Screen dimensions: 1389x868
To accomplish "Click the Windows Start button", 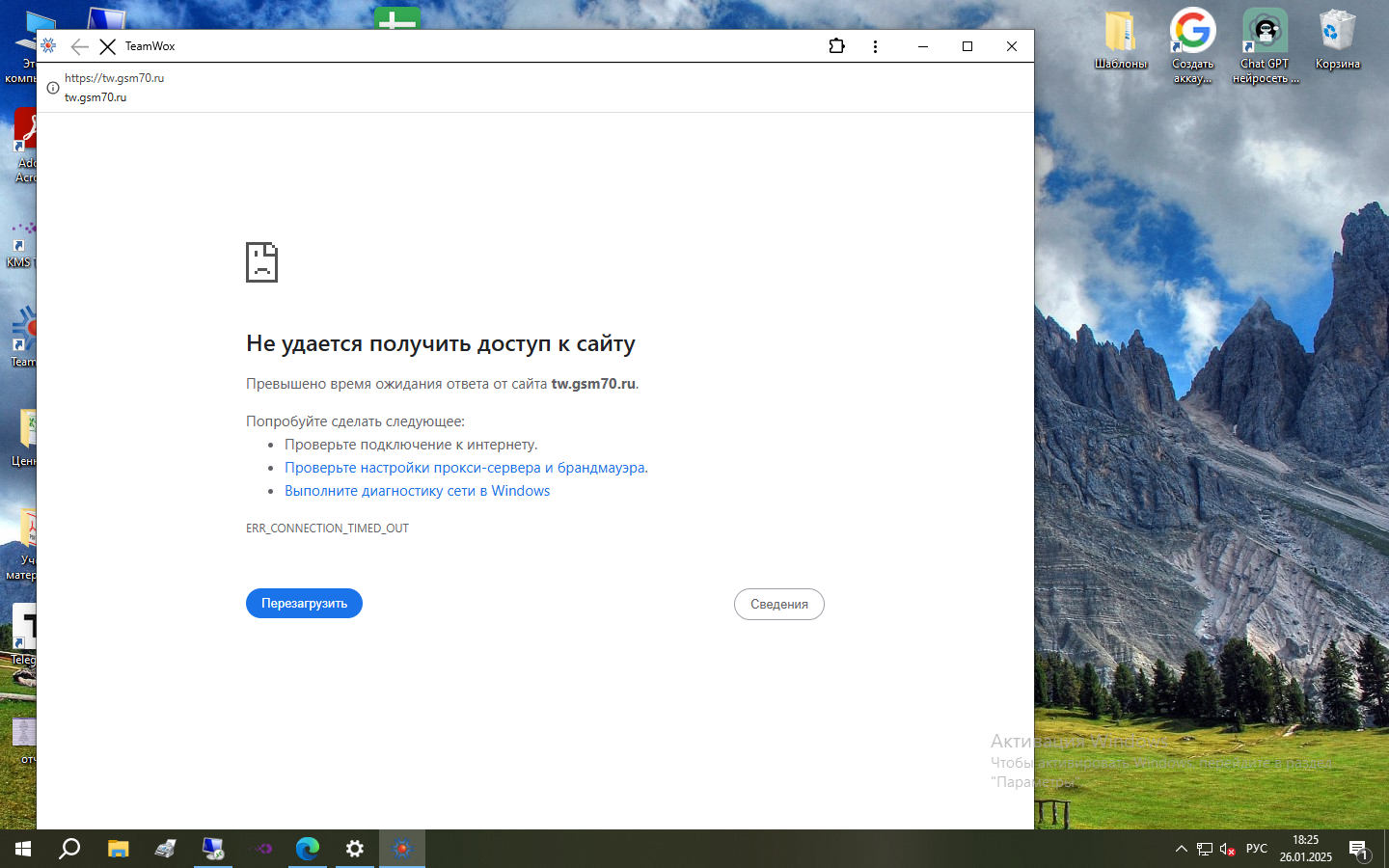I will coord(23,849).
